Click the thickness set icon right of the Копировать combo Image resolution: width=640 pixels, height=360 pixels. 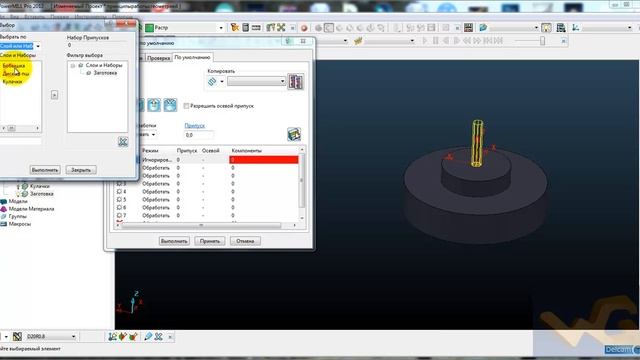(296, 82)
